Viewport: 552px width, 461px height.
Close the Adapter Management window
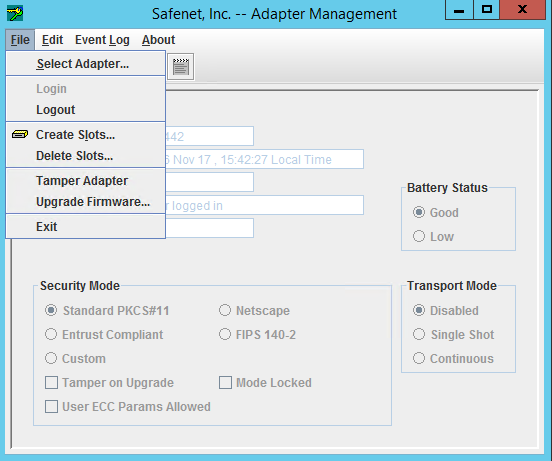point(522,10)
